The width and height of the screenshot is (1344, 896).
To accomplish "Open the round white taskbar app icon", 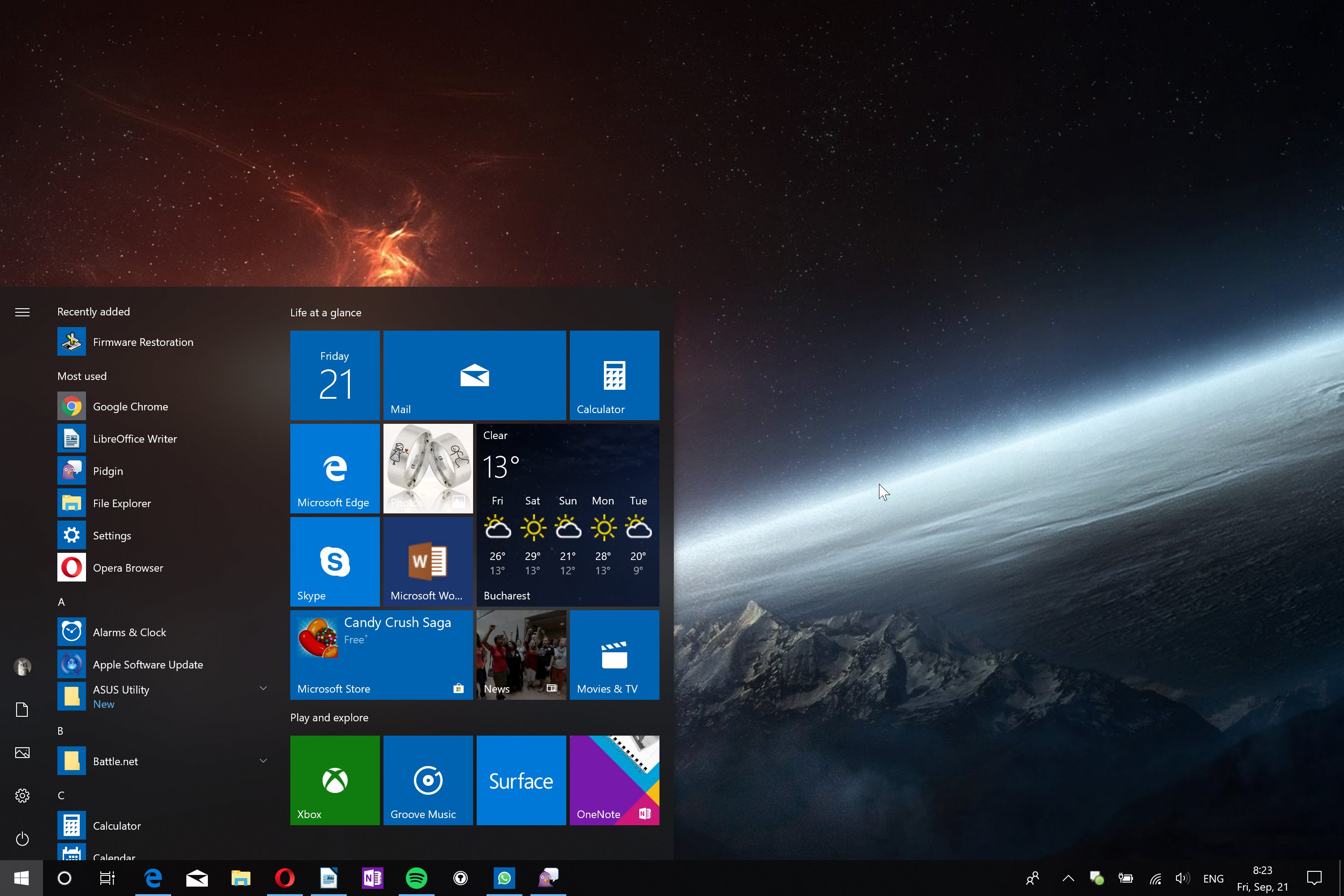I will tap(460, 878).
